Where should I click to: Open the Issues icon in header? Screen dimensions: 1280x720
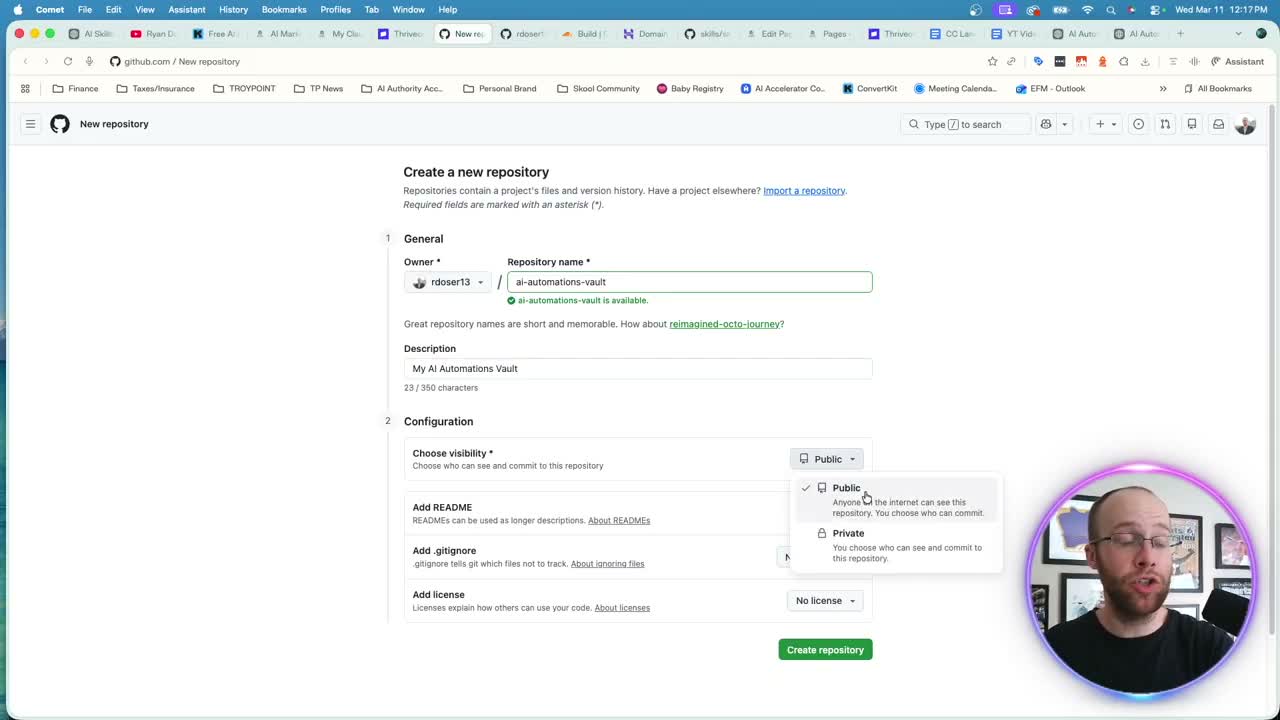pyautogui.click(x=1138, y=124)
